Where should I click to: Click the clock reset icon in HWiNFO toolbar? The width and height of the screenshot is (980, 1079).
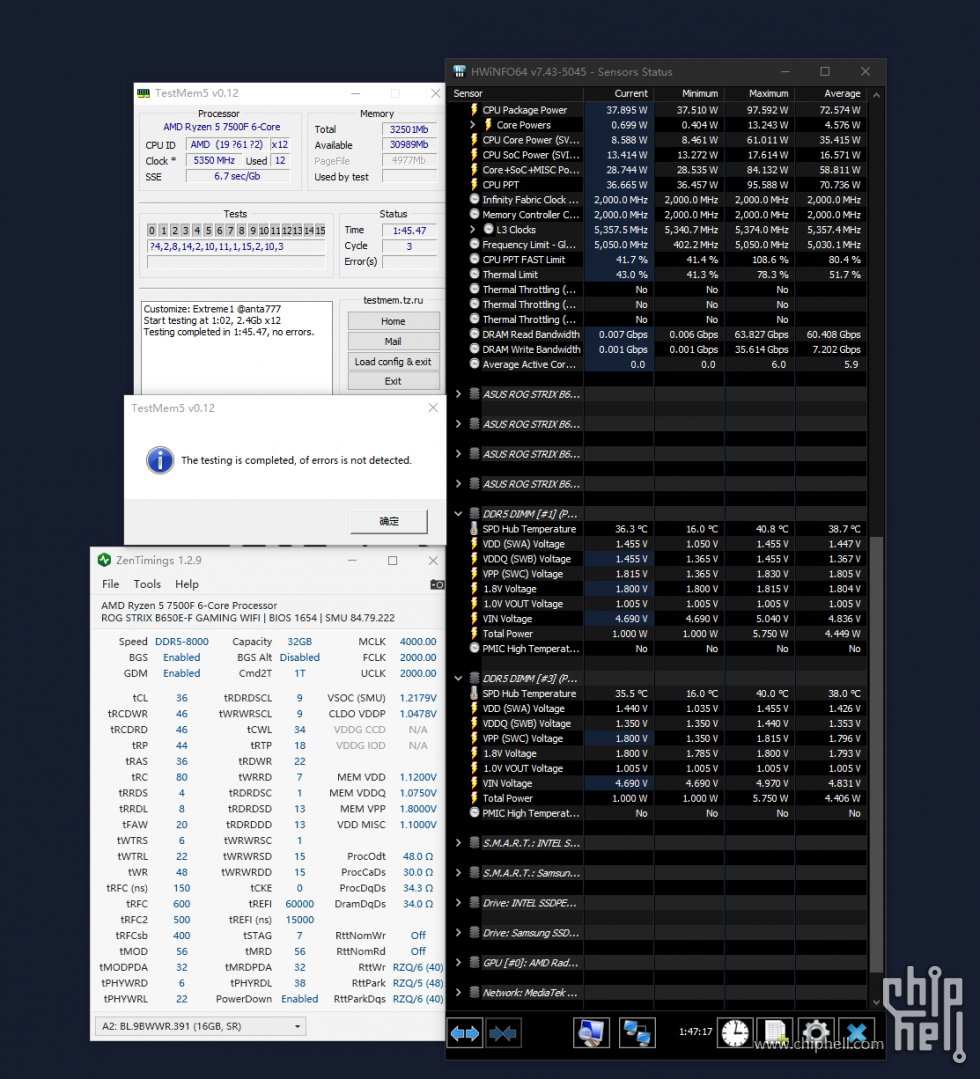735,1033
